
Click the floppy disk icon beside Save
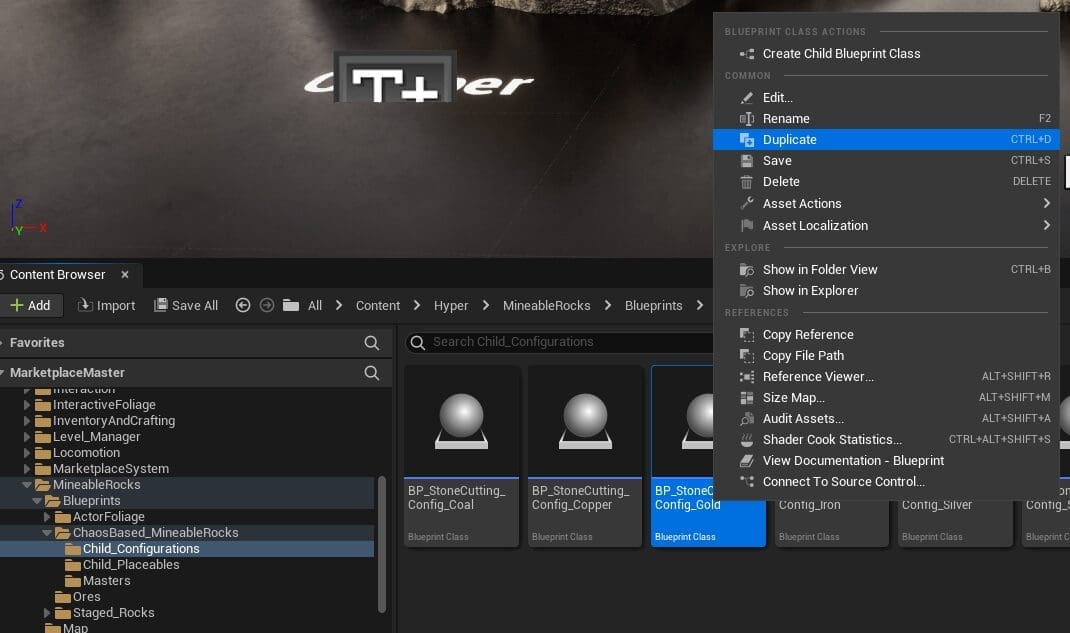click(x=746, y=161)
